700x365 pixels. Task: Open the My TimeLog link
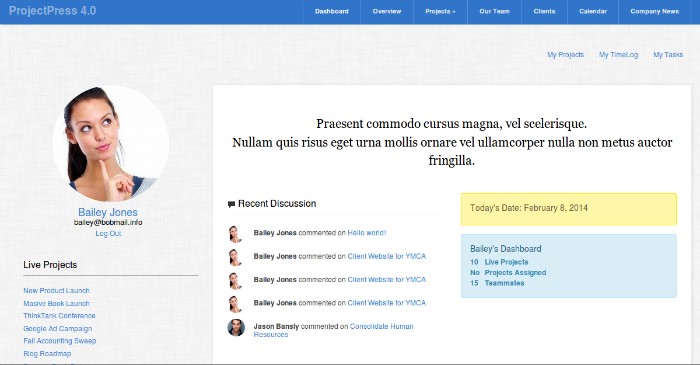[x=618, y=54]
